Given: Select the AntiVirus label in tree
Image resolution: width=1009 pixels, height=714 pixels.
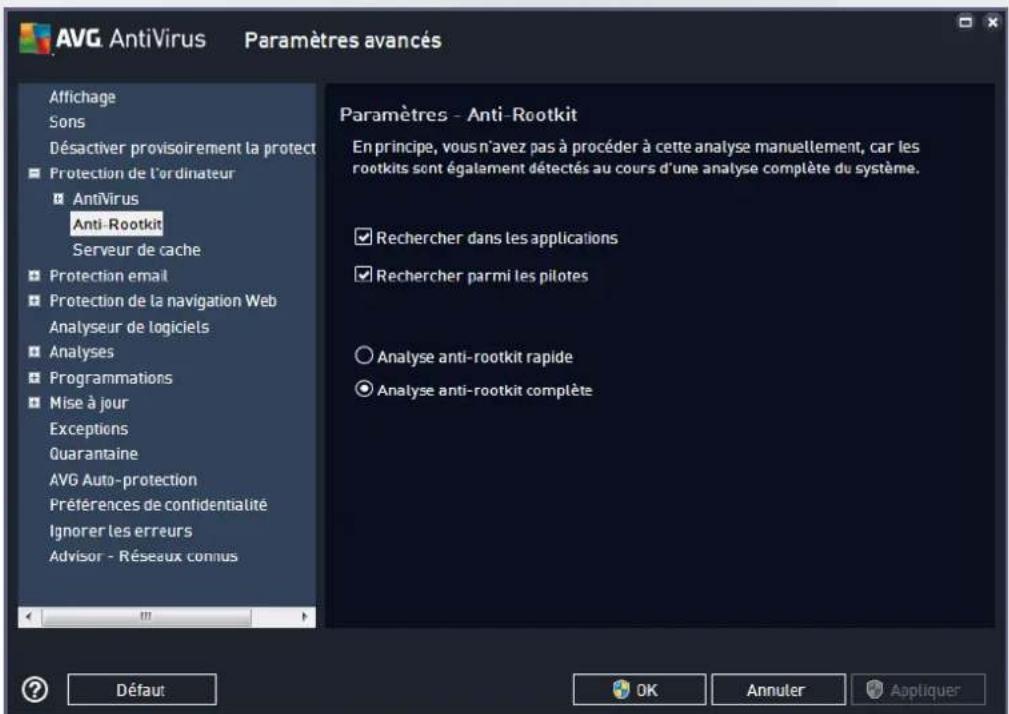Looking at the screenshot, I should coord(105,199).
